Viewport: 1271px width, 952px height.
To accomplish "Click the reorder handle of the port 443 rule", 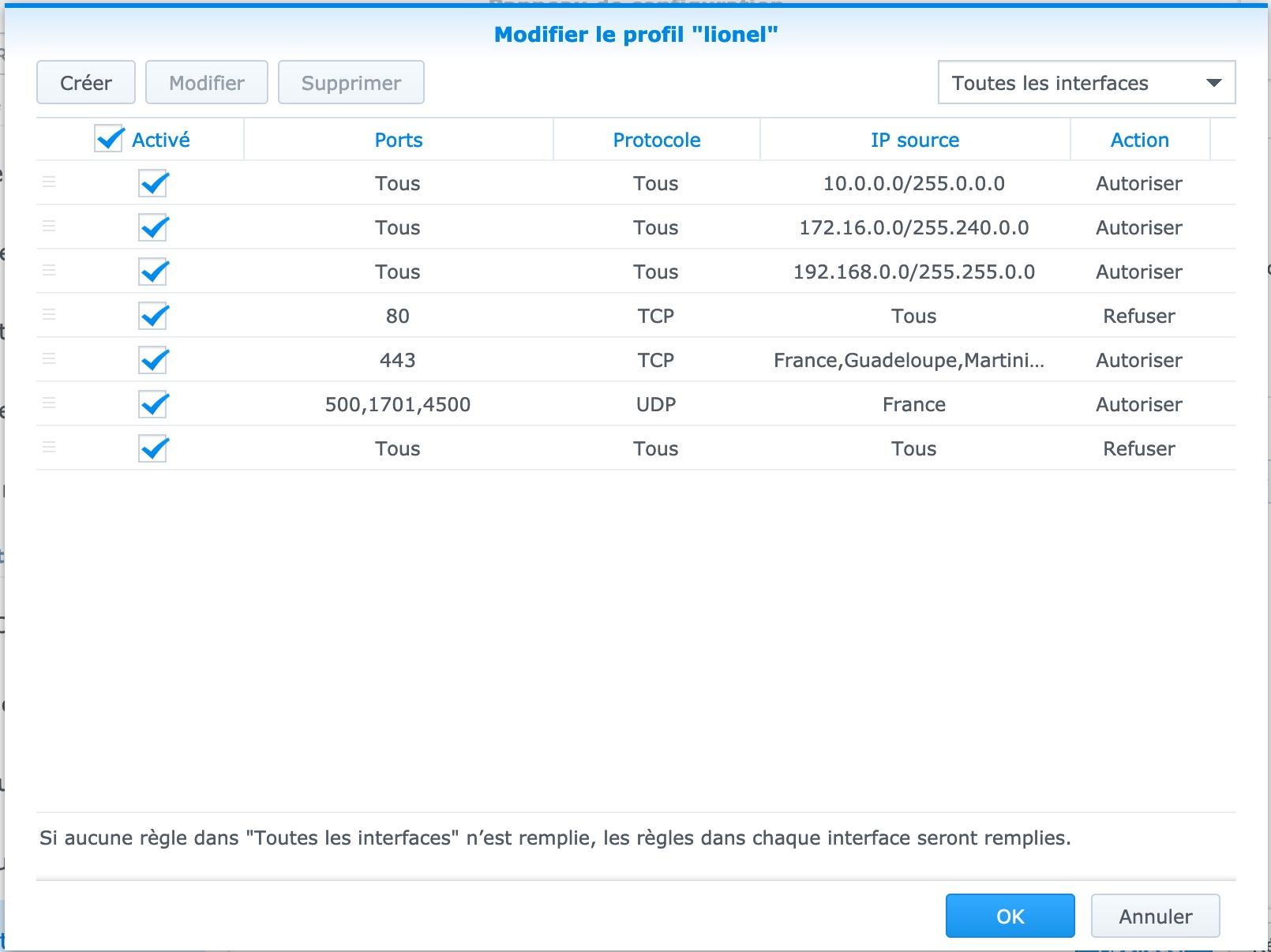I will (x=49, y=359).
